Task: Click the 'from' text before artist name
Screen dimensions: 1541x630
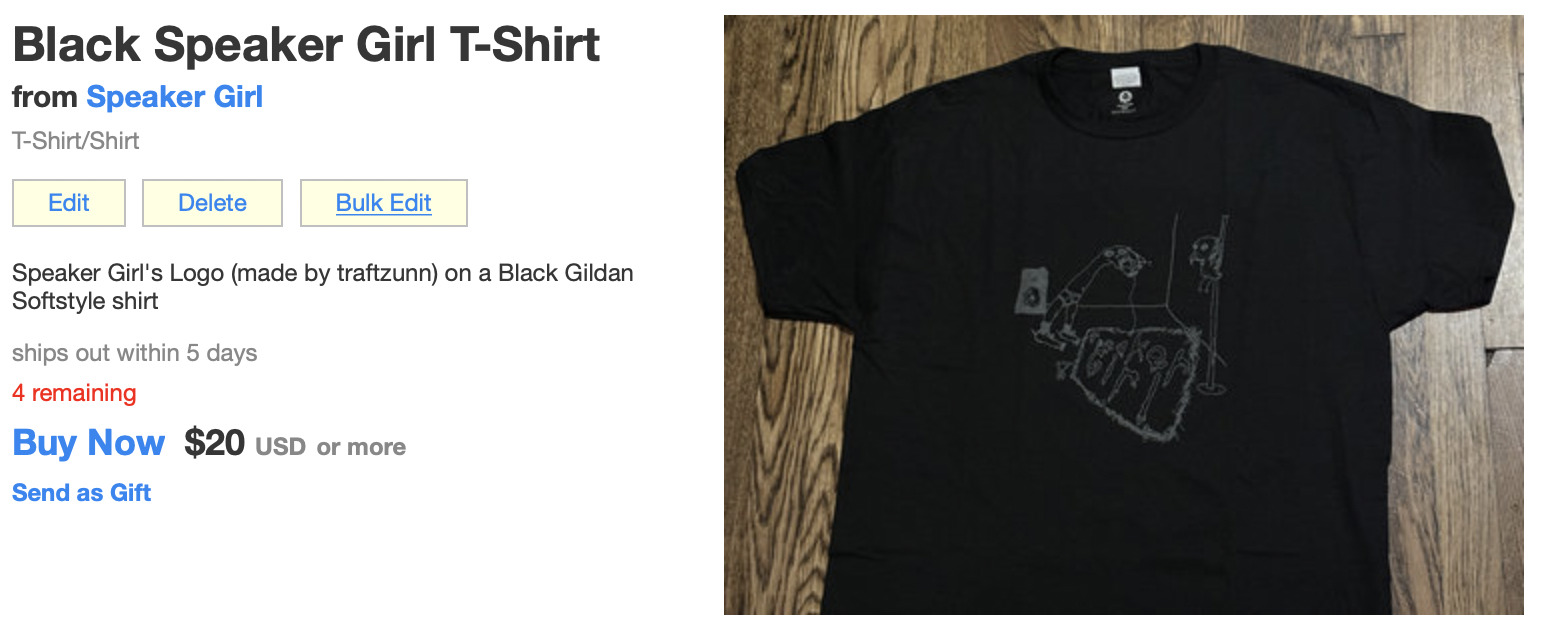Action: [45, 97]
